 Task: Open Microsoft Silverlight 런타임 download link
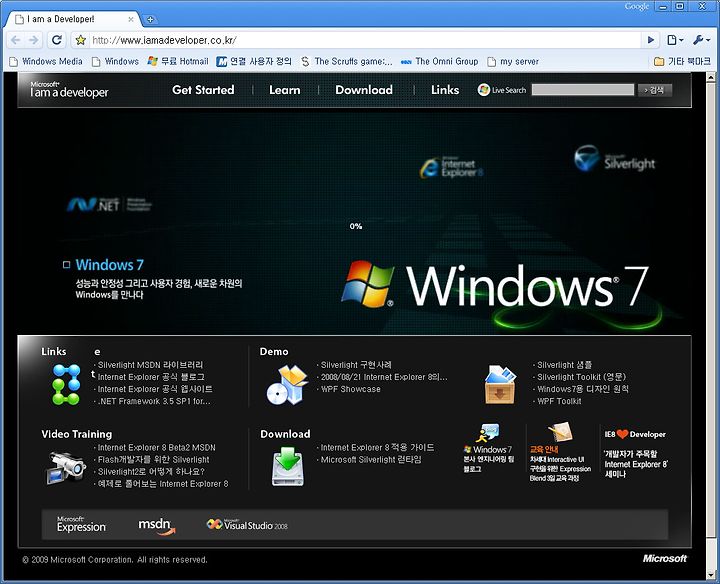371,460
